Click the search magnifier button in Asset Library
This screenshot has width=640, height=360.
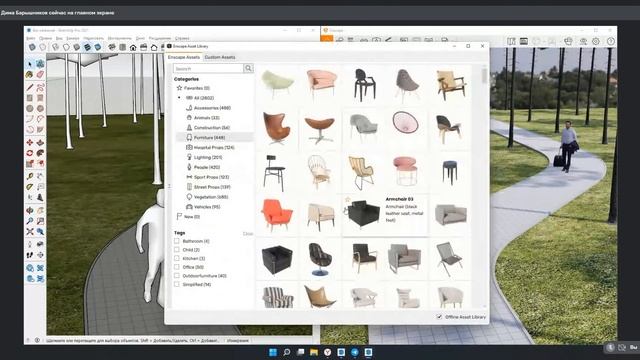pos(248,68)
